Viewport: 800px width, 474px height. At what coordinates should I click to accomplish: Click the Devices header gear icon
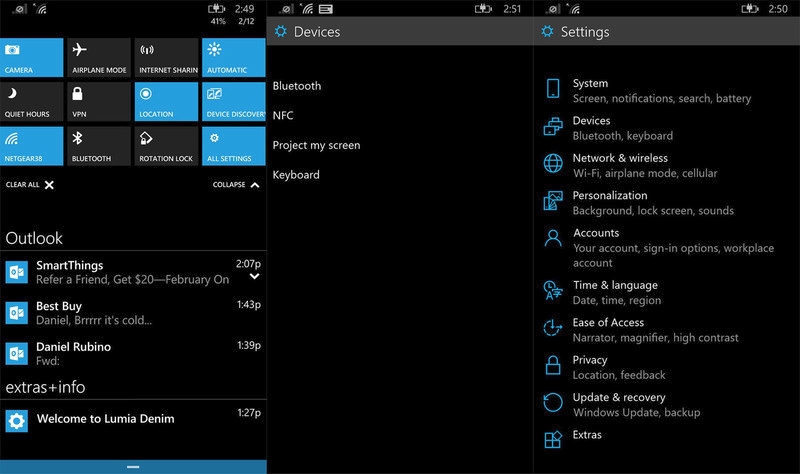click(281, 31)
